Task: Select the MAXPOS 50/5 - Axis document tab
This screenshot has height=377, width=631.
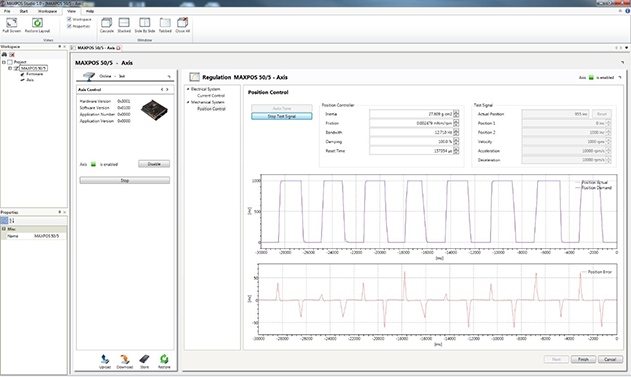Action: (96, 48)
